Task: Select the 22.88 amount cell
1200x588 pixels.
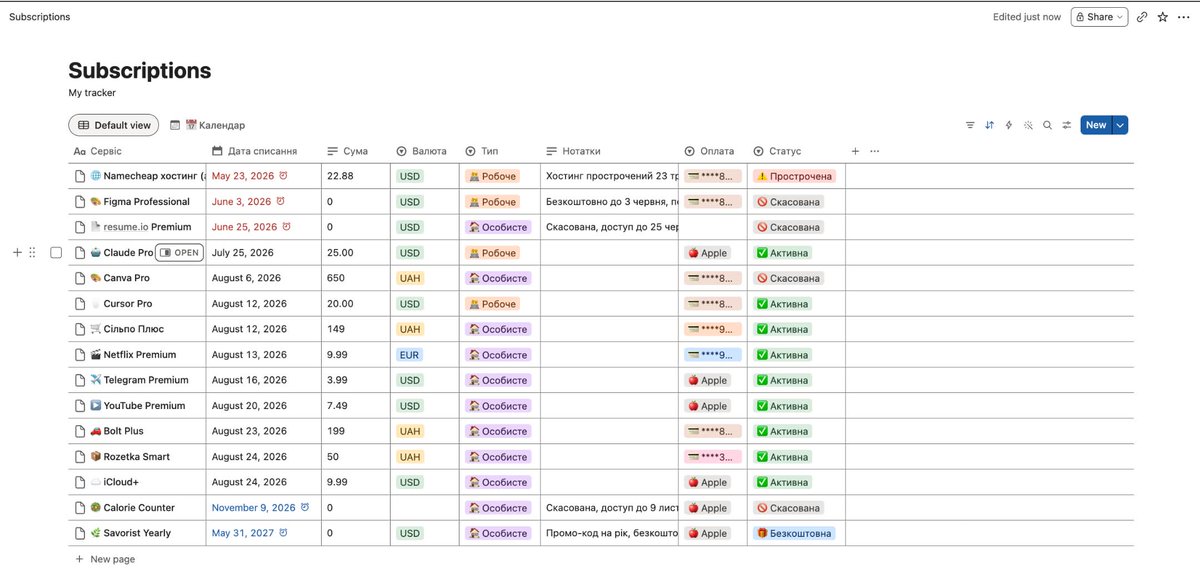Action: coord(355,176)
